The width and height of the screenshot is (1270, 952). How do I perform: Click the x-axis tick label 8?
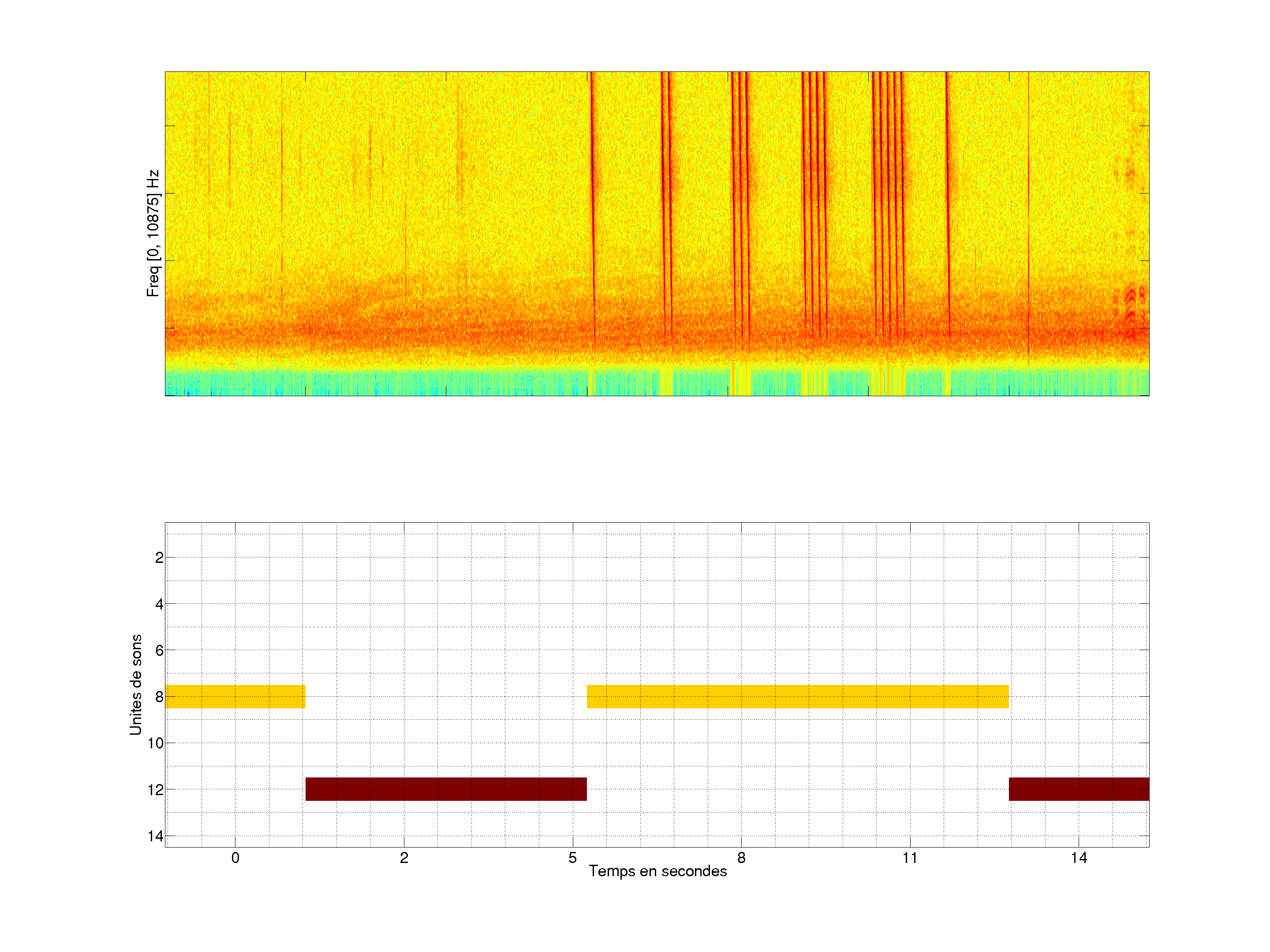741,858
